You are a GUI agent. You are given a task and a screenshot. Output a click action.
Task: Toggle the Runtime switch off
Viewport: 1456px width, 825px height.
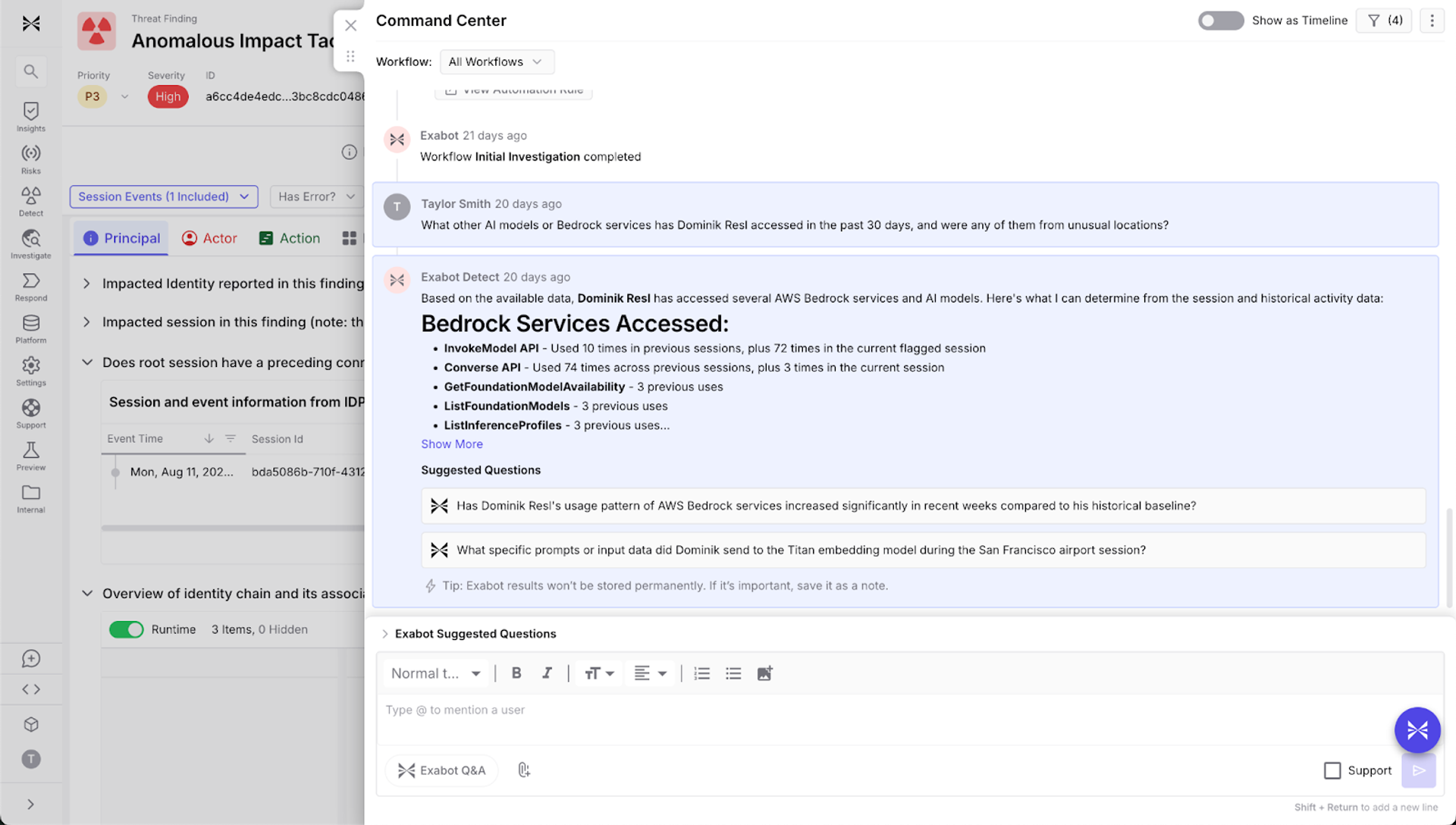126,629
